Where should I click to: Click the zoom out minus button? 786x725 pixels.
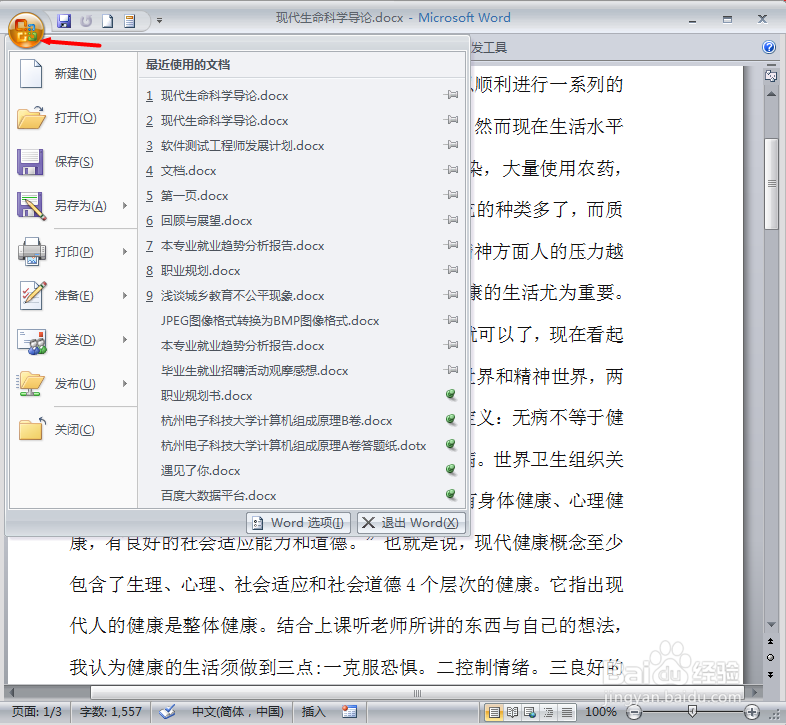click(x=634, y=712)
